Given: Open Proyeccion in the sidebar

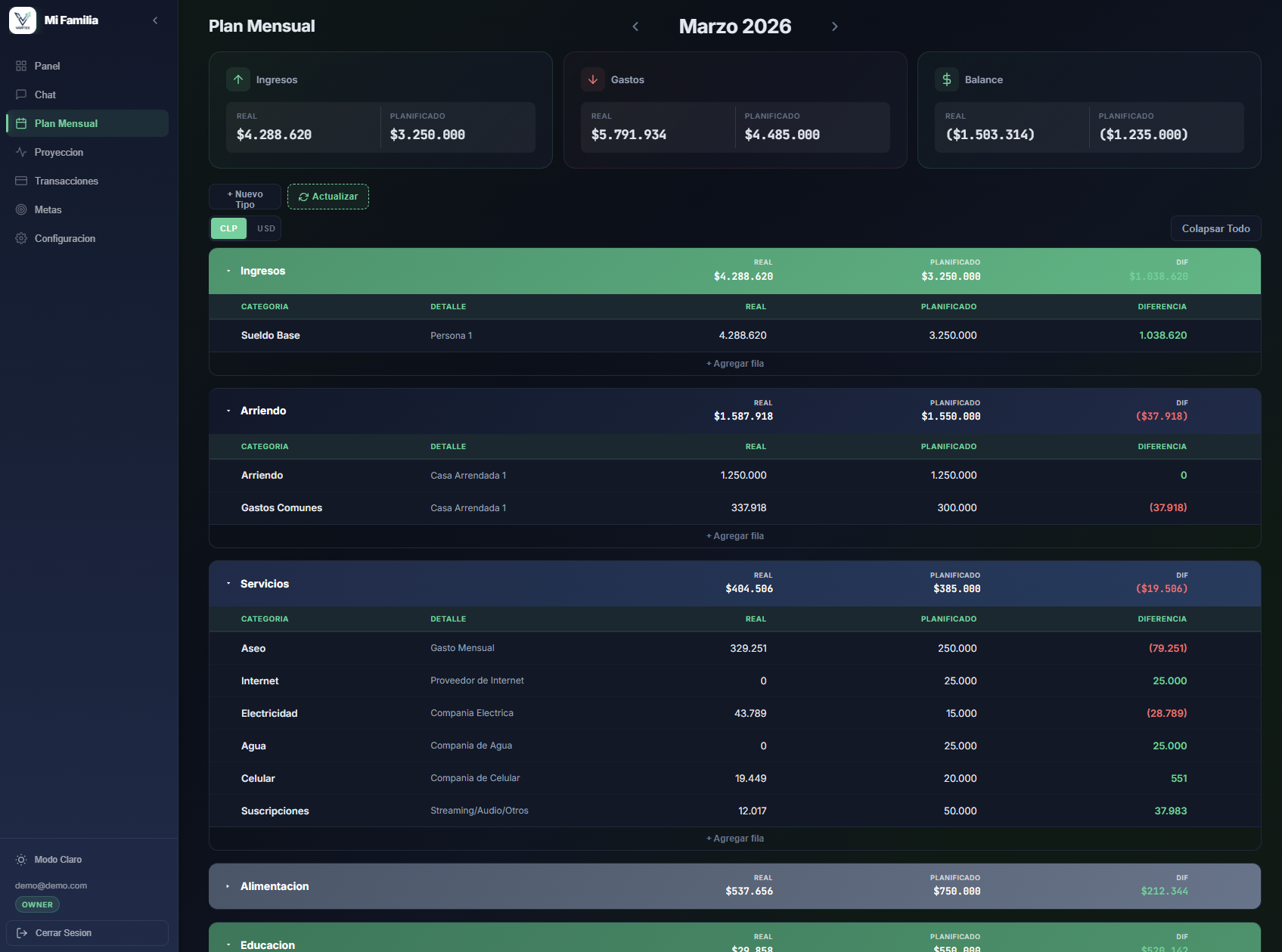Looking at the screenshot, I should 87,152.
